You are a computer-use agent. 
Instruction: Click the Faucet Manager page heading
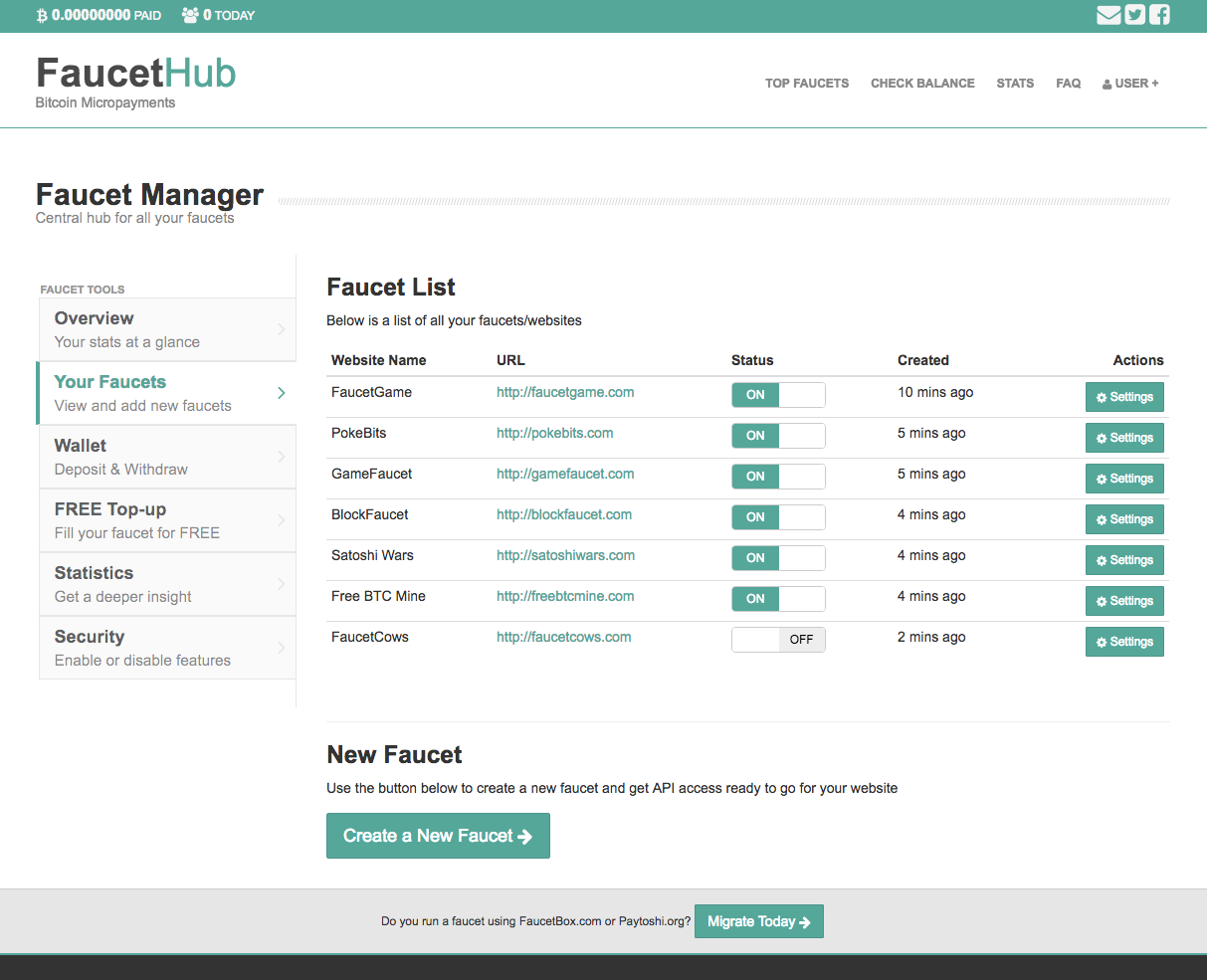pos(150,194)
